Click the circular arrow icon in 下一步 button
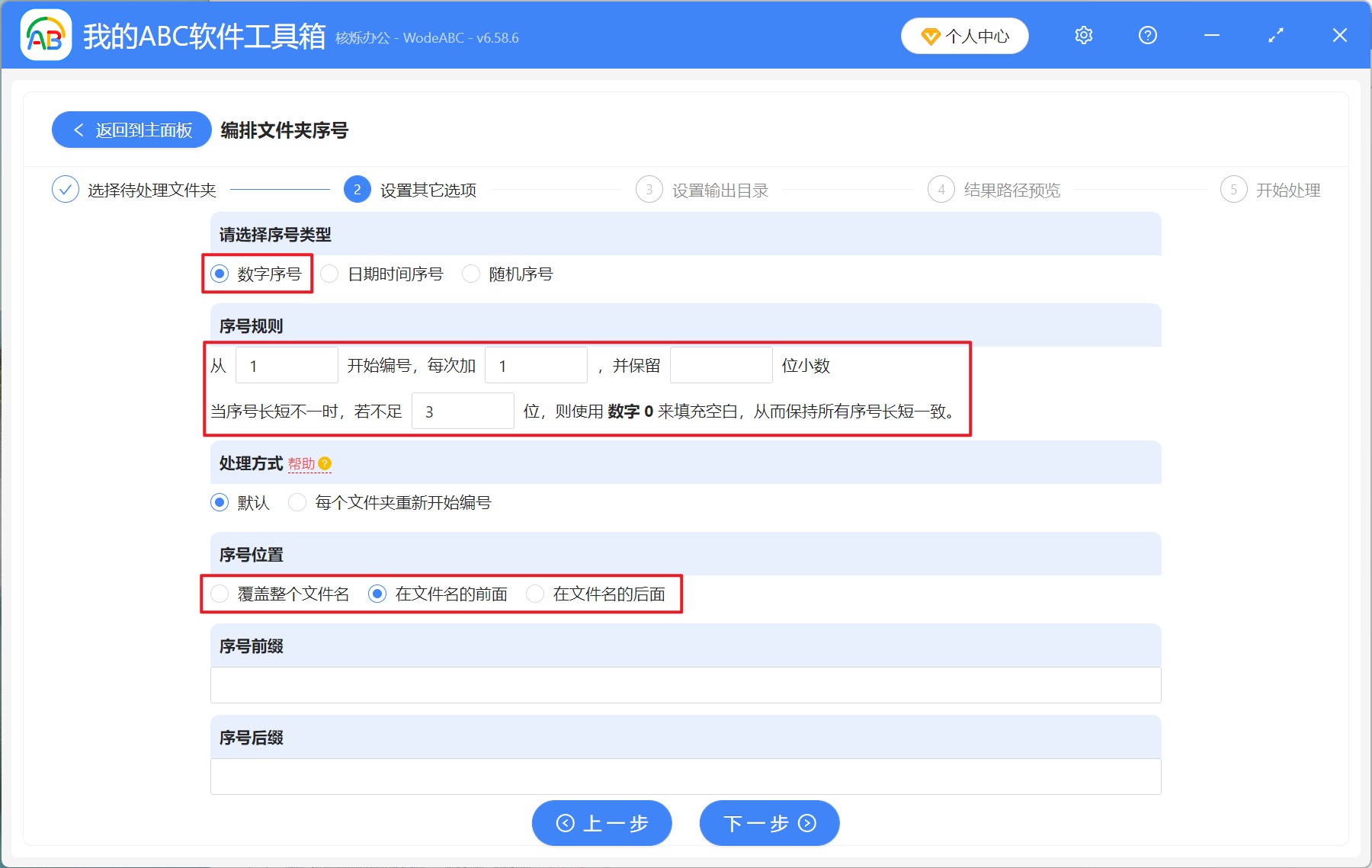This screenshot has height=868, width=1372. (806, 823)
